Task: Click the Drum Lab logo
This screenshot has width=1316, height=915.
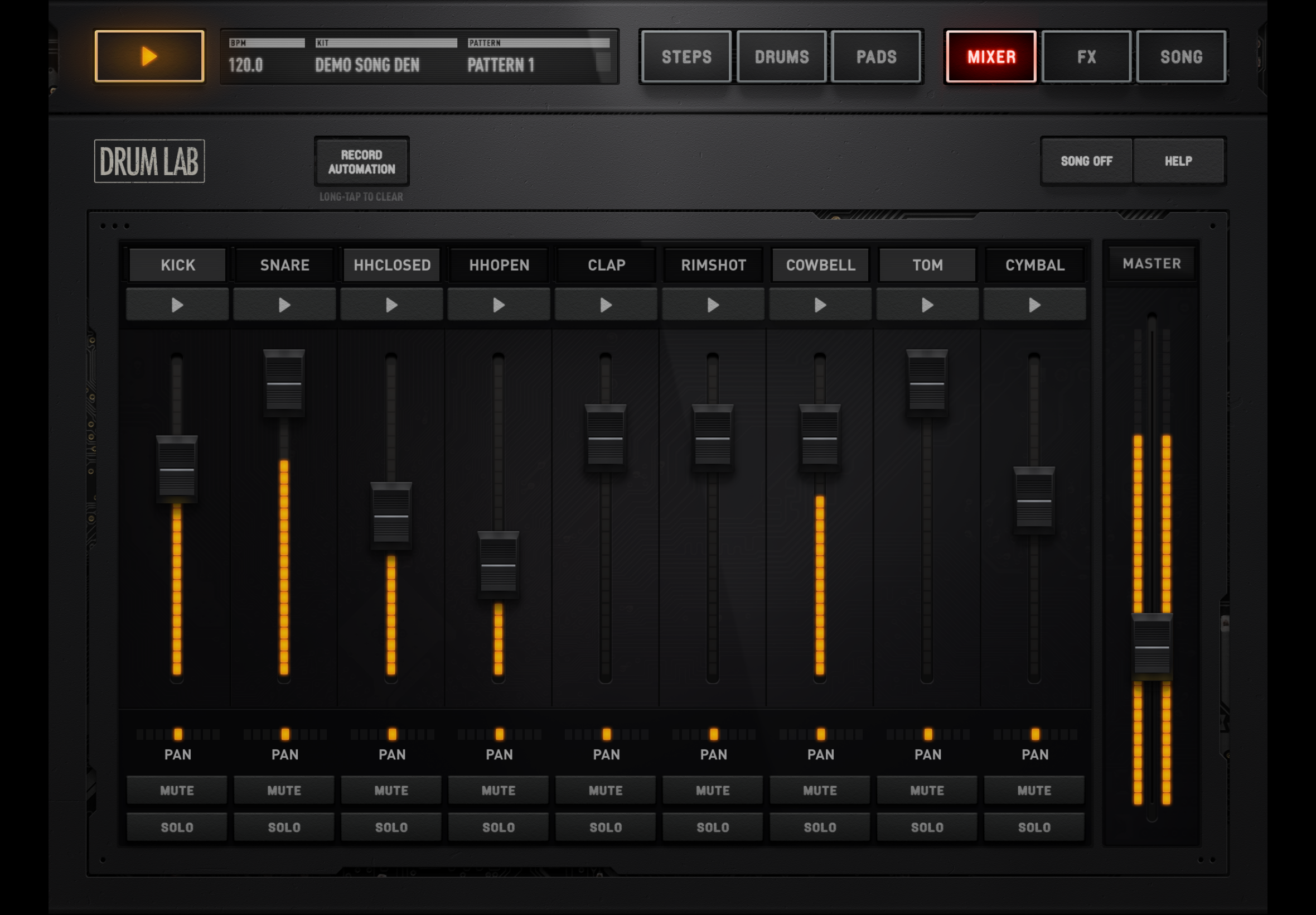Action: click(149, 161)
